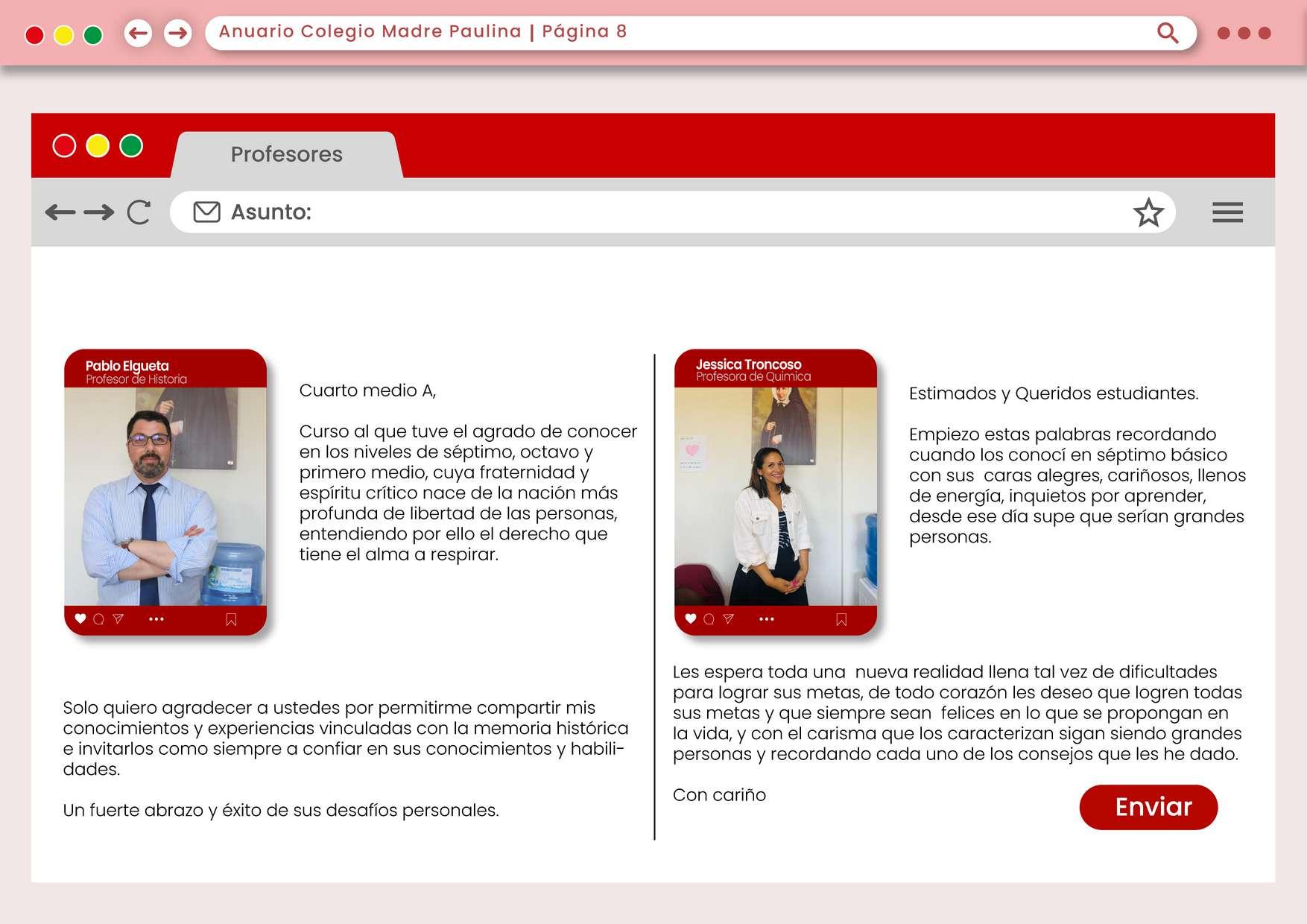This screenshot has width=1307, height=924.
Task: Bookmark Jessica Troncoso's card
Action: point(841,620)
